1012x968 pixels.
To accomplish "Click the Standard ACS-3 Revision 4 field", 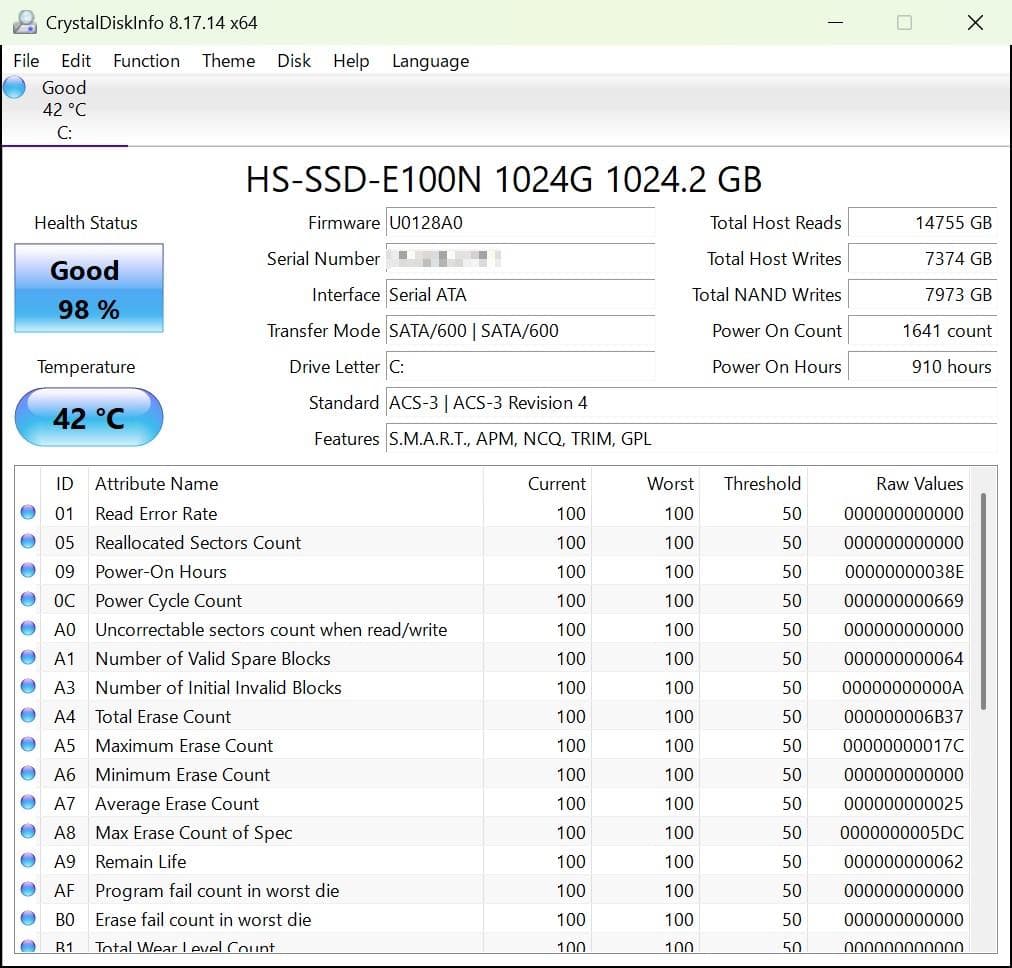I will click(691, 403).
